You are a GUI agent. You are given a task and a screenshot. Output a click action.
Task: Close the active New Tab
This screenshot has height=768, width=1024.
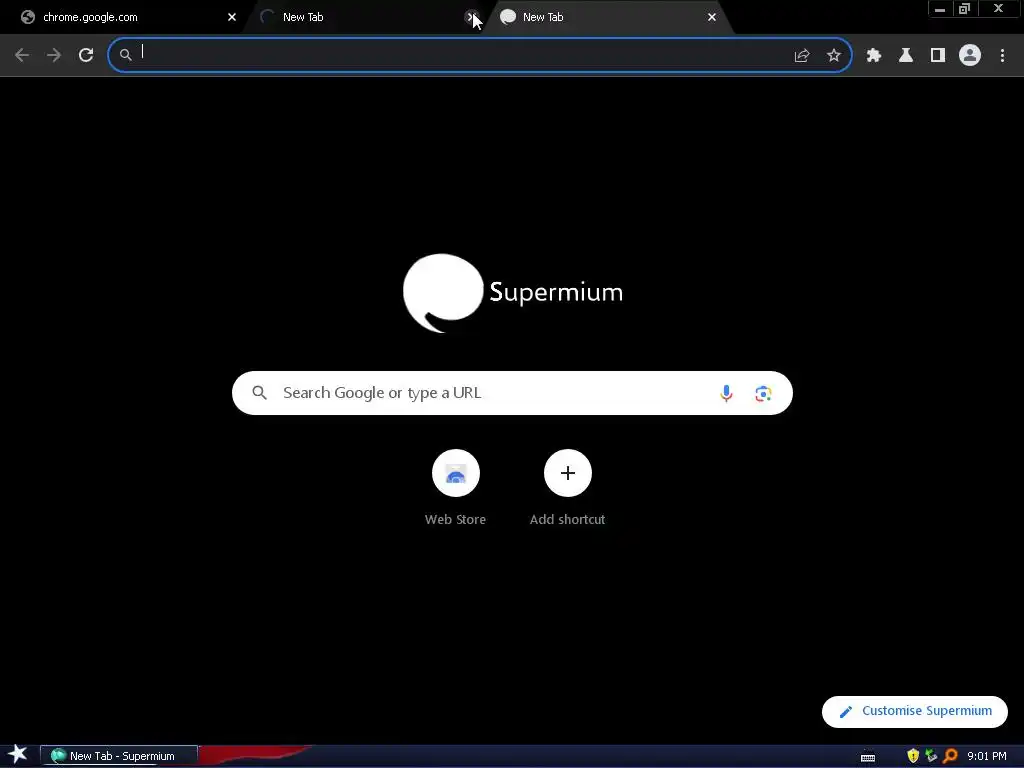pyautogui.click(x=712, y=18)
